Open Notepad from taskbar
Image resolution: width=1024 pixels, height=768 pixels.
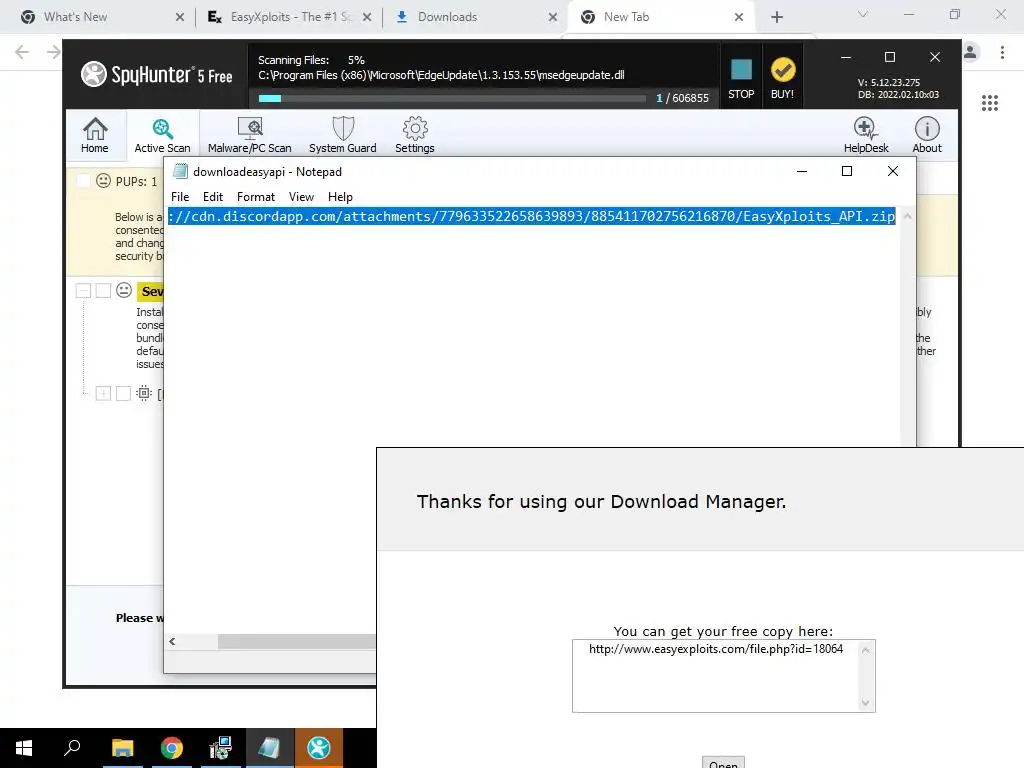pos(270,748)
